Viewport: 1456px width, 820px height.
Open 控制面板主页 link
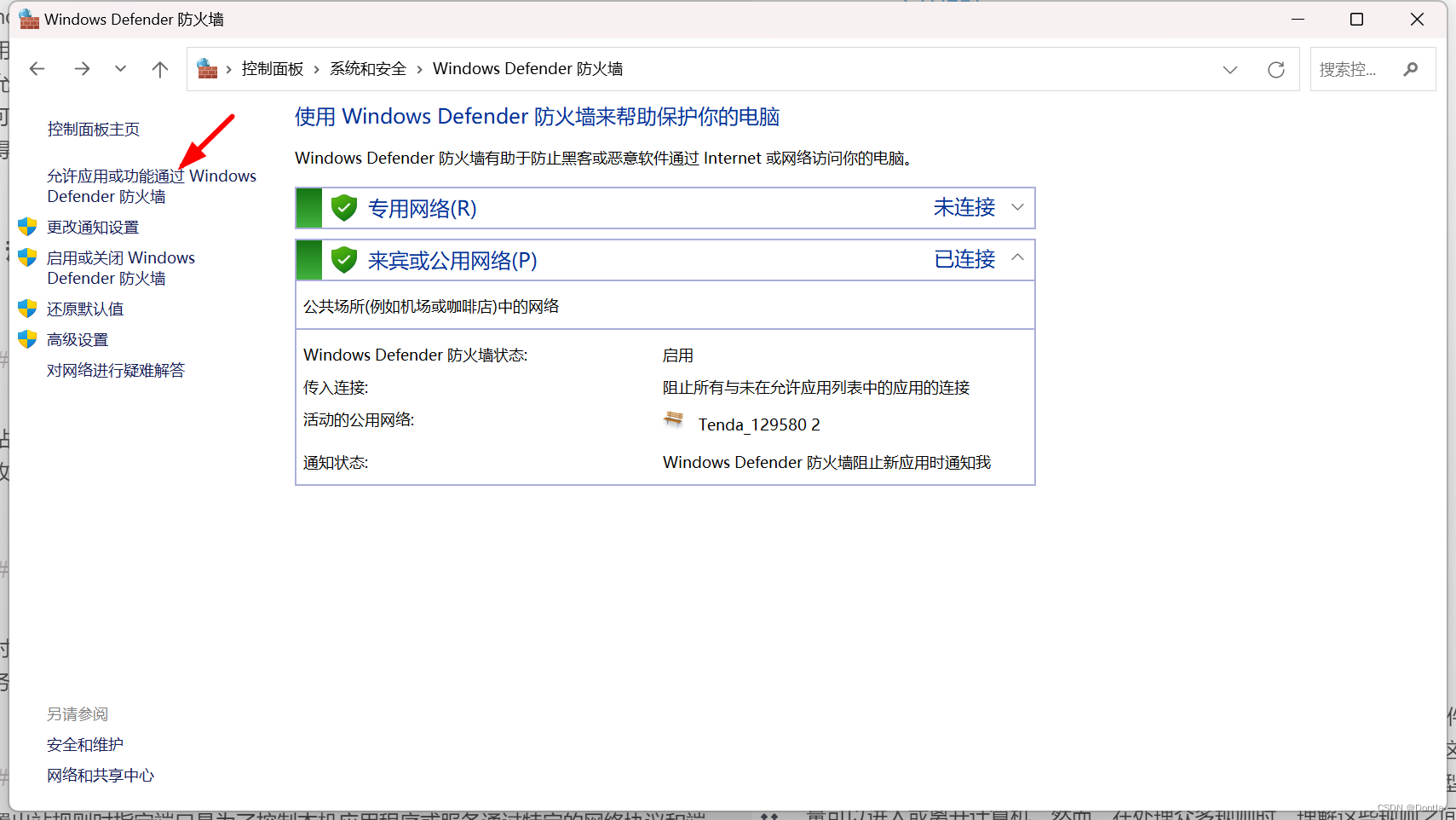94,129
